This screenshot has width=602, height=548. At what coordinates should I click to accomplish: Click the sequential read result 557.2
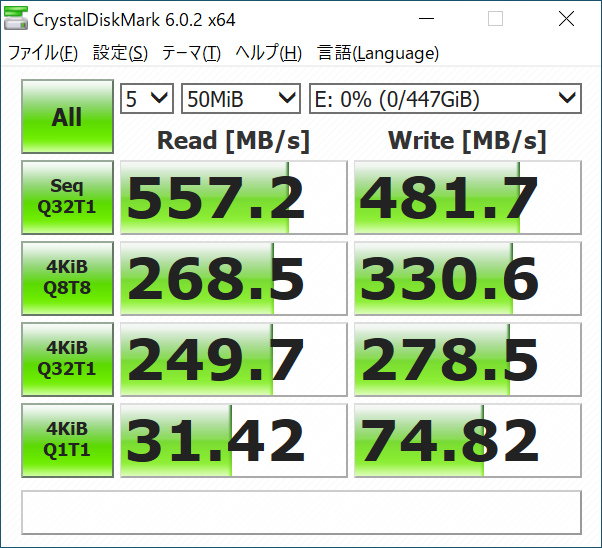click(x=234, y=197)
